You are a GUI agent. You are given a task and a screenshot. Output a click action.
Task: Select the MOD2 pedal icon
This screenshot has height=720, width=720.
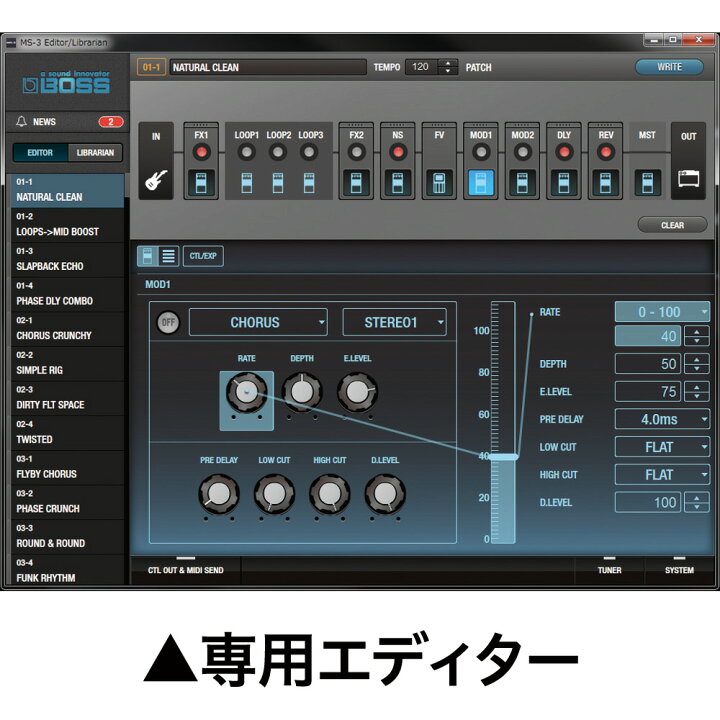[x=522, y=182]
